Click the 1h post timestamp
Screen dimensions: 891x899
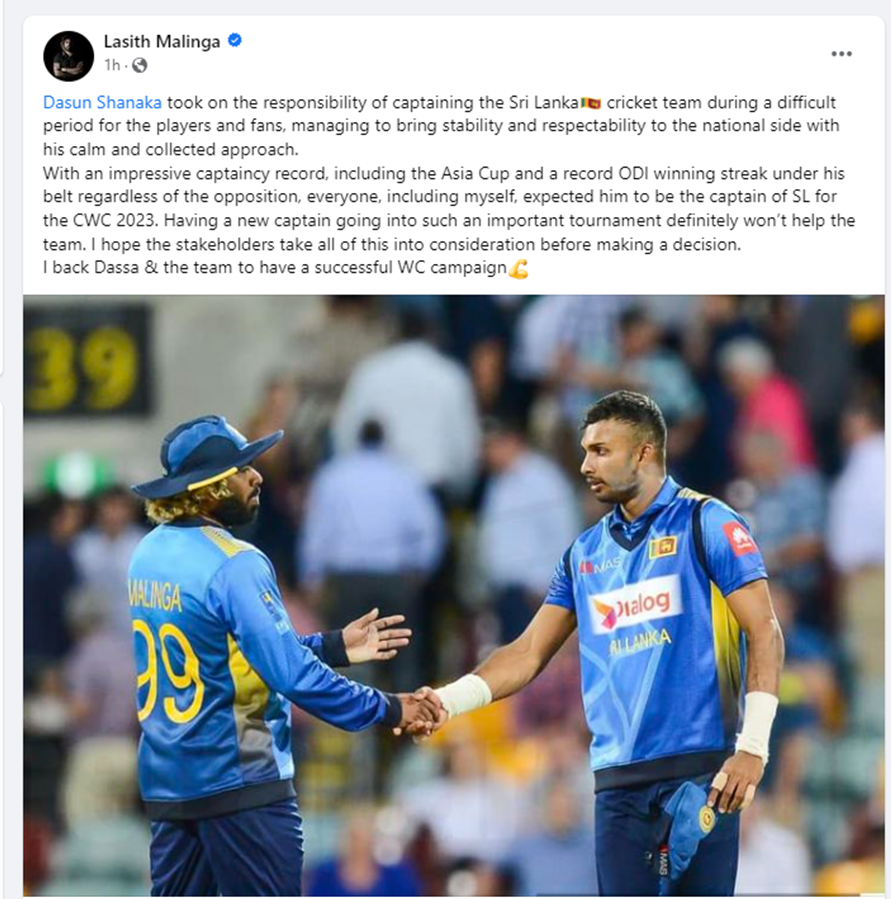[112, 65]
